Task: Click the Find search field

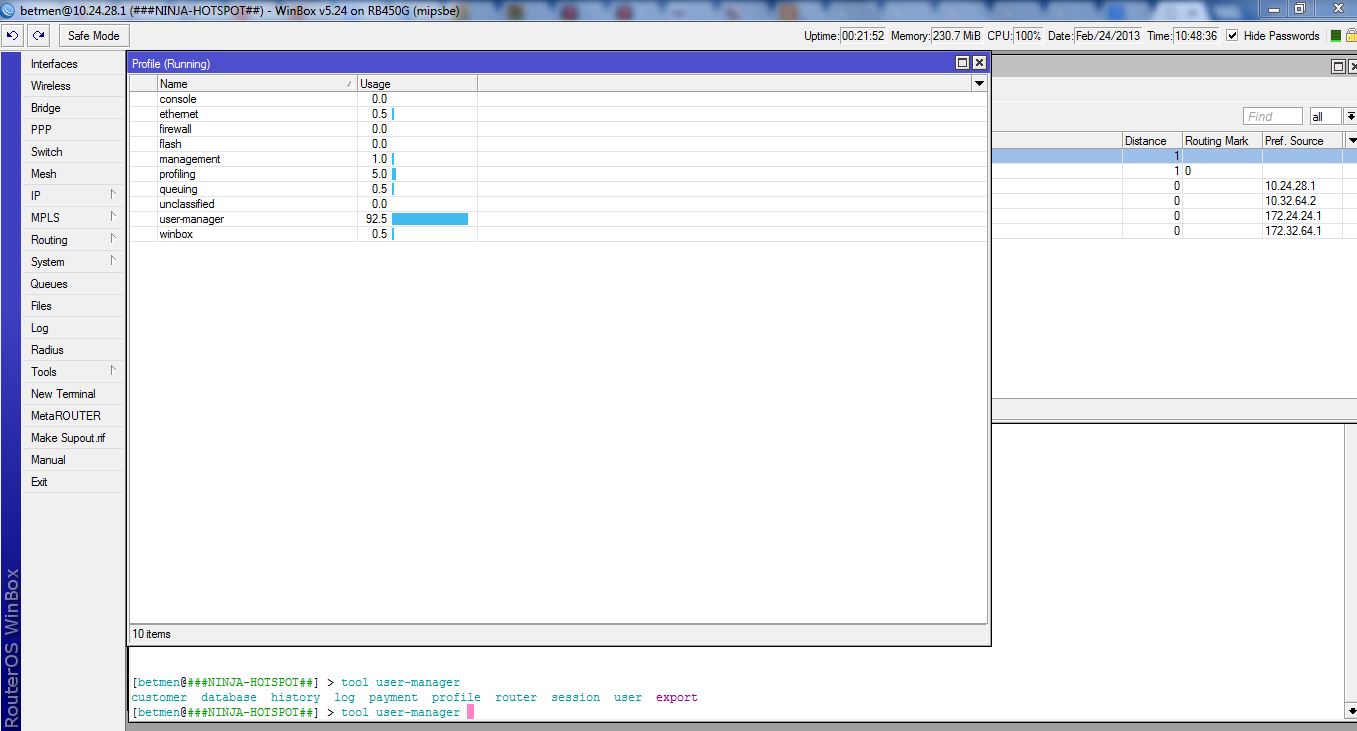Action: 1272,116
